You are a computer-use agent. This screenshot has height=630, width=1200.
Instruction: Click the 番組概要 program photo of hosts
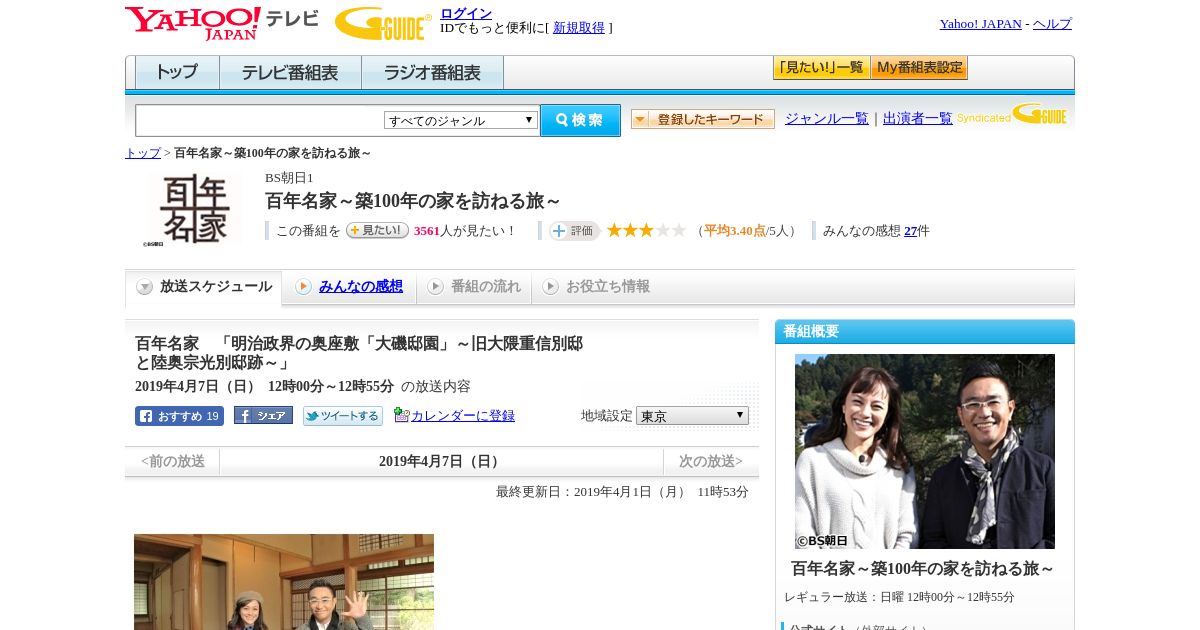[x=925, y=451]
